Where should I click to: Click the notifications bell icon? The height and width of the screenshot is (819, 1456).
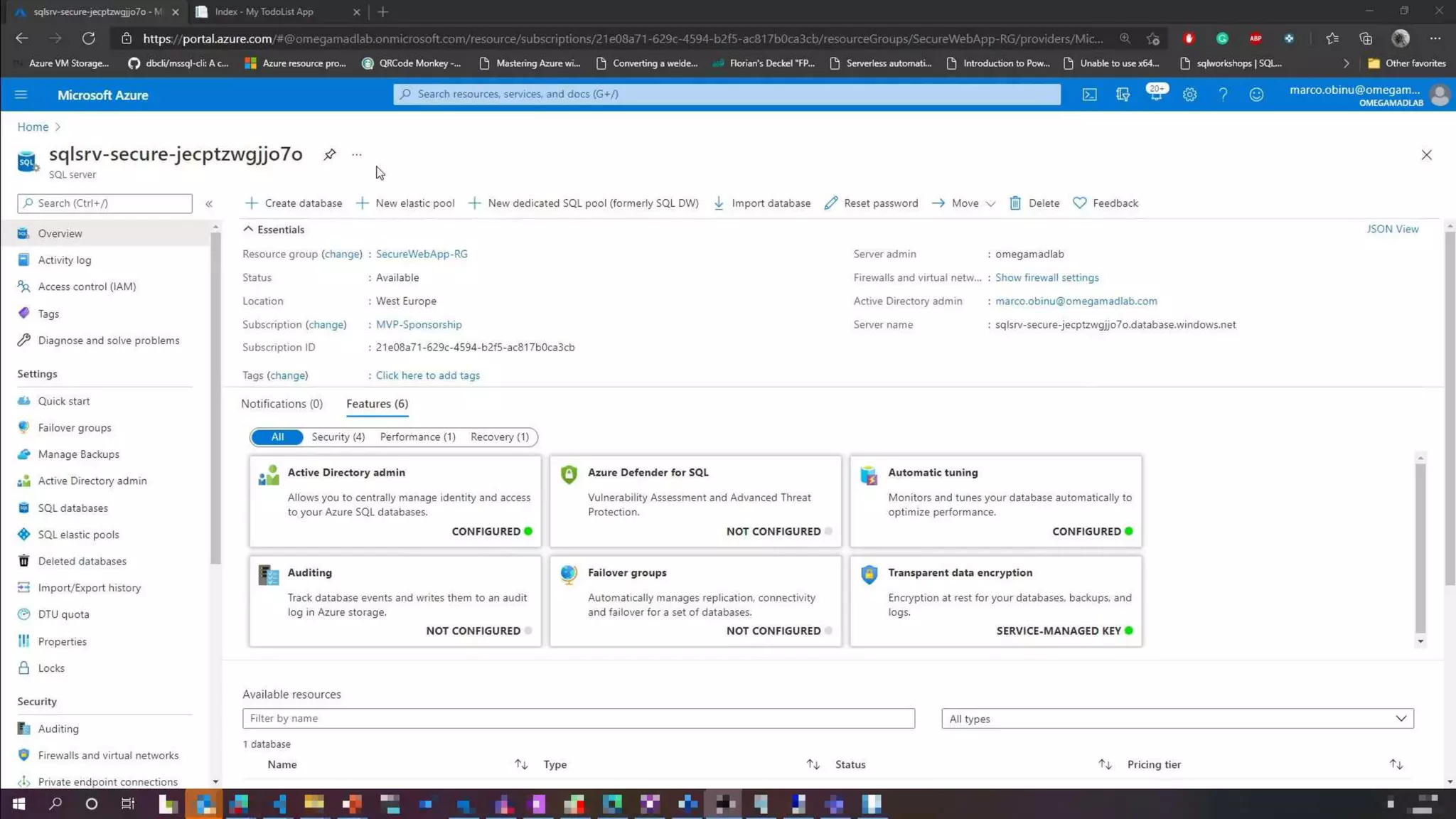tap(1155, 95)
